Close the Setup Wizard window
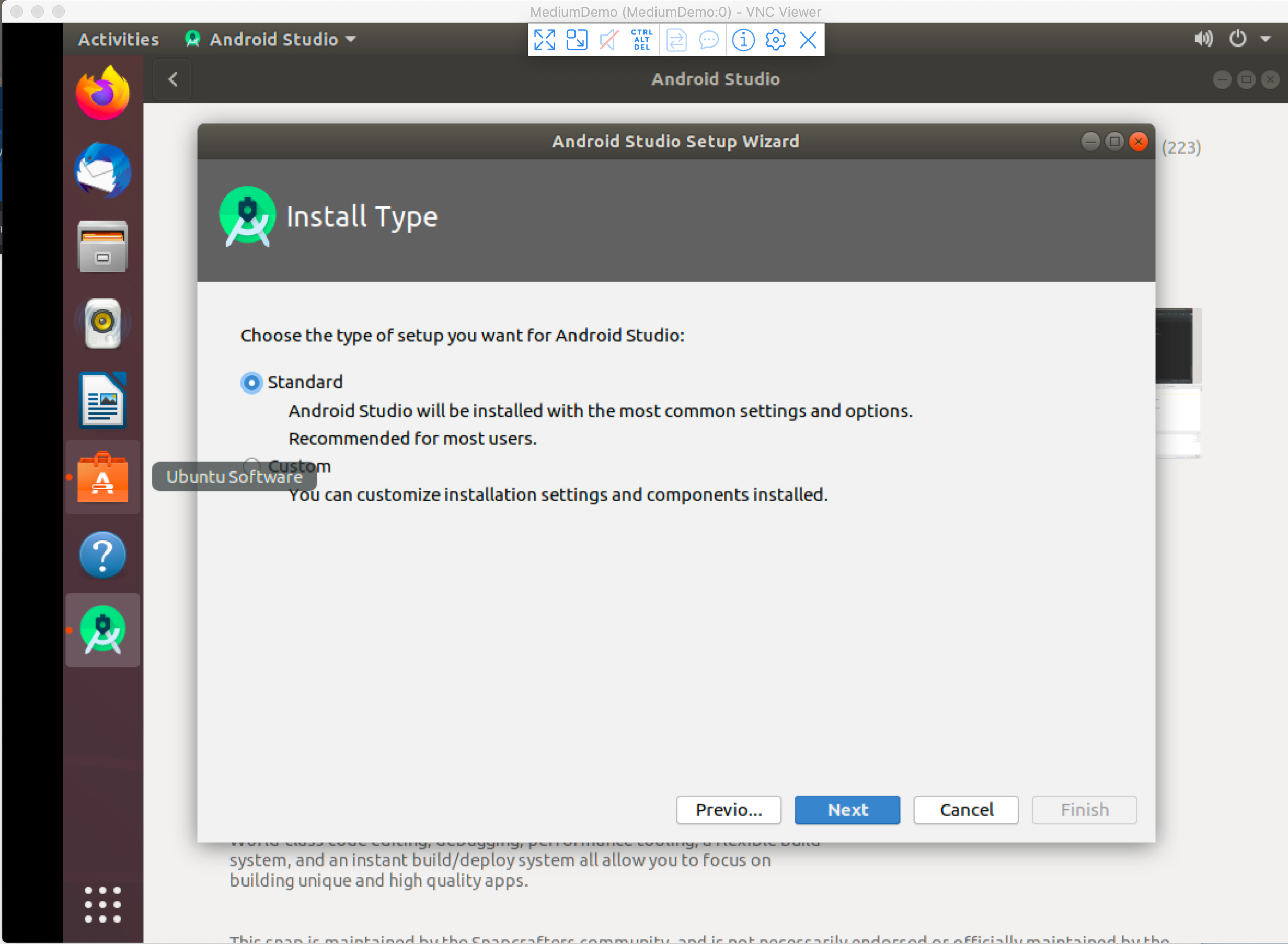1288x944 pixels. [x=1138, y=141]
